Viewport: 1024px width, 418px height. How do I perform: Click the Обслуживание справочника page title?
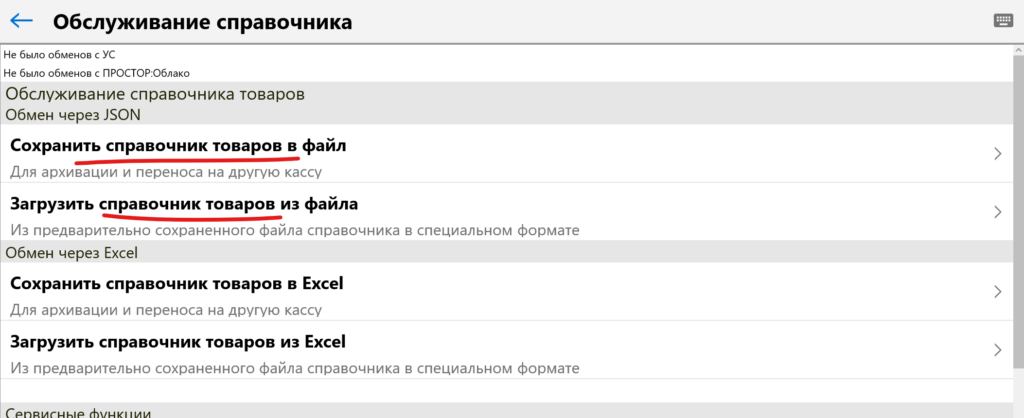pos(202,21)
